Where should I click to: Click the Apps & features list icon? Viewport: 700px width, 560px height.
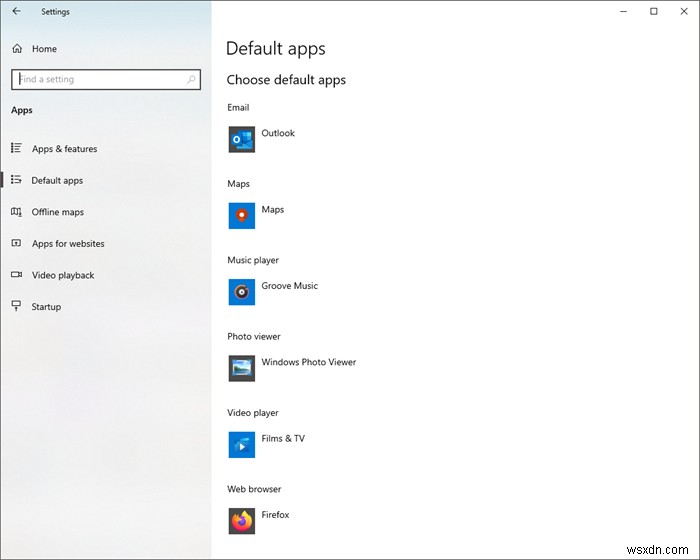point(16,148)
